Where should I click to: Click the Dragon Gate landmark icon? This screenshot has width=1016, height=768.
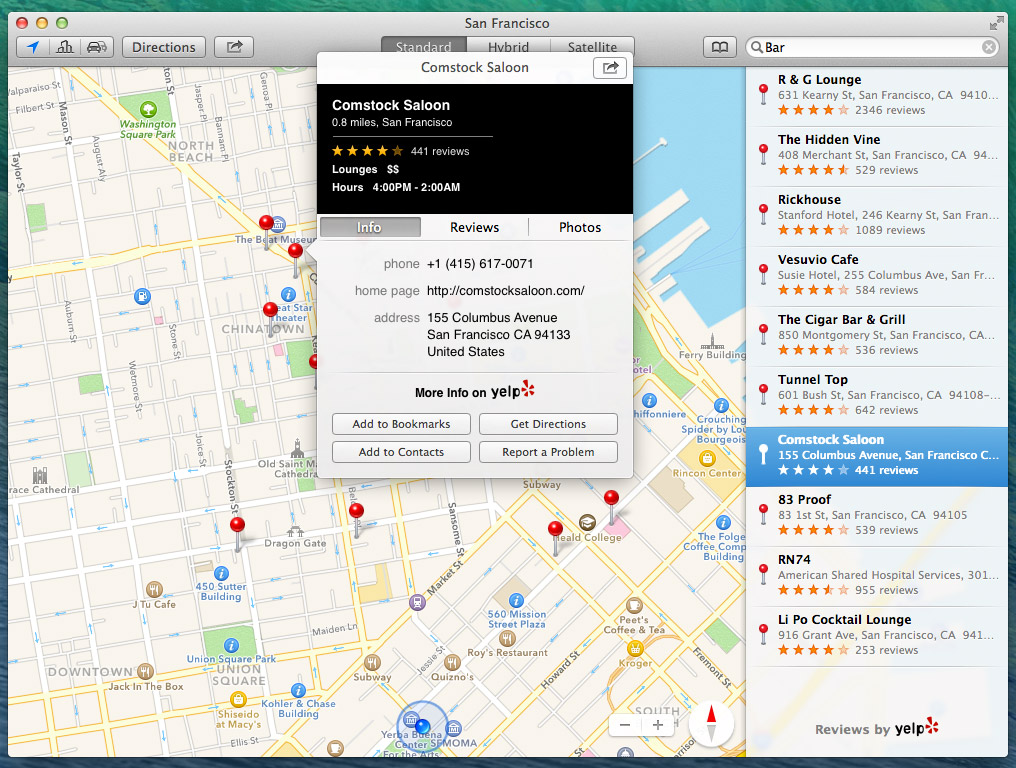tap(295, 531)
